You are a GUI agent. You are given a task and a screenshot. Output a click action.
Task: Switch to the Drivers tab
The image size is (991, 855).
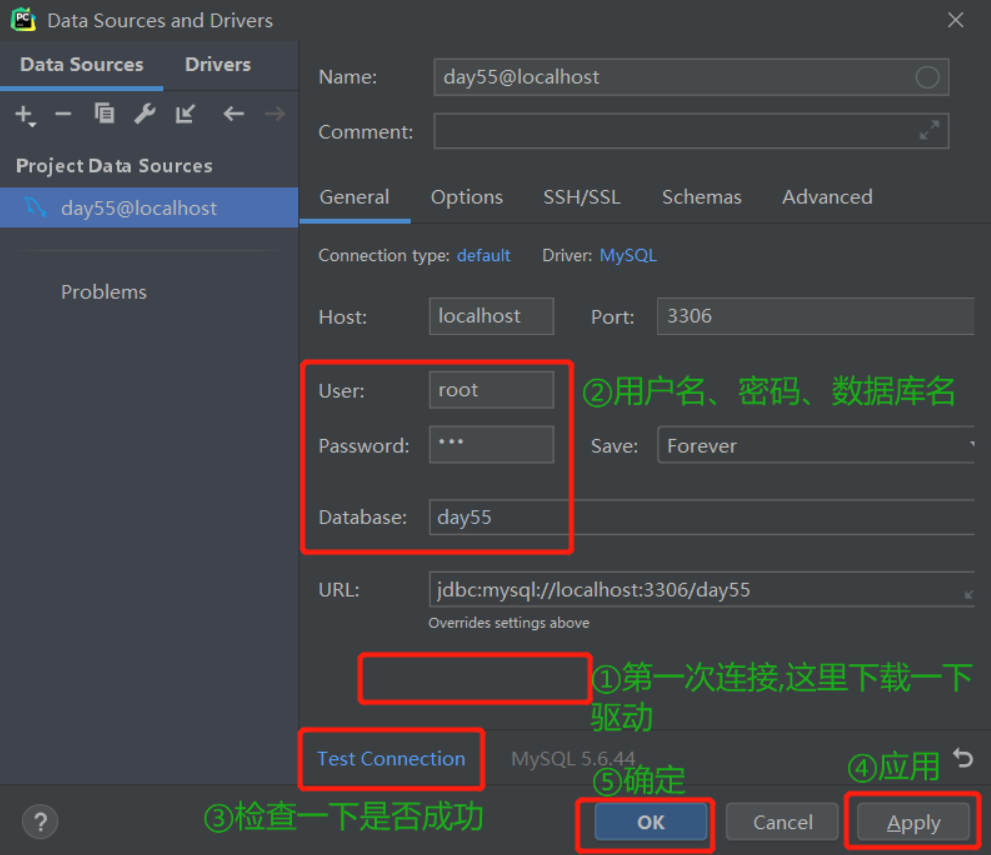(218, 64)
